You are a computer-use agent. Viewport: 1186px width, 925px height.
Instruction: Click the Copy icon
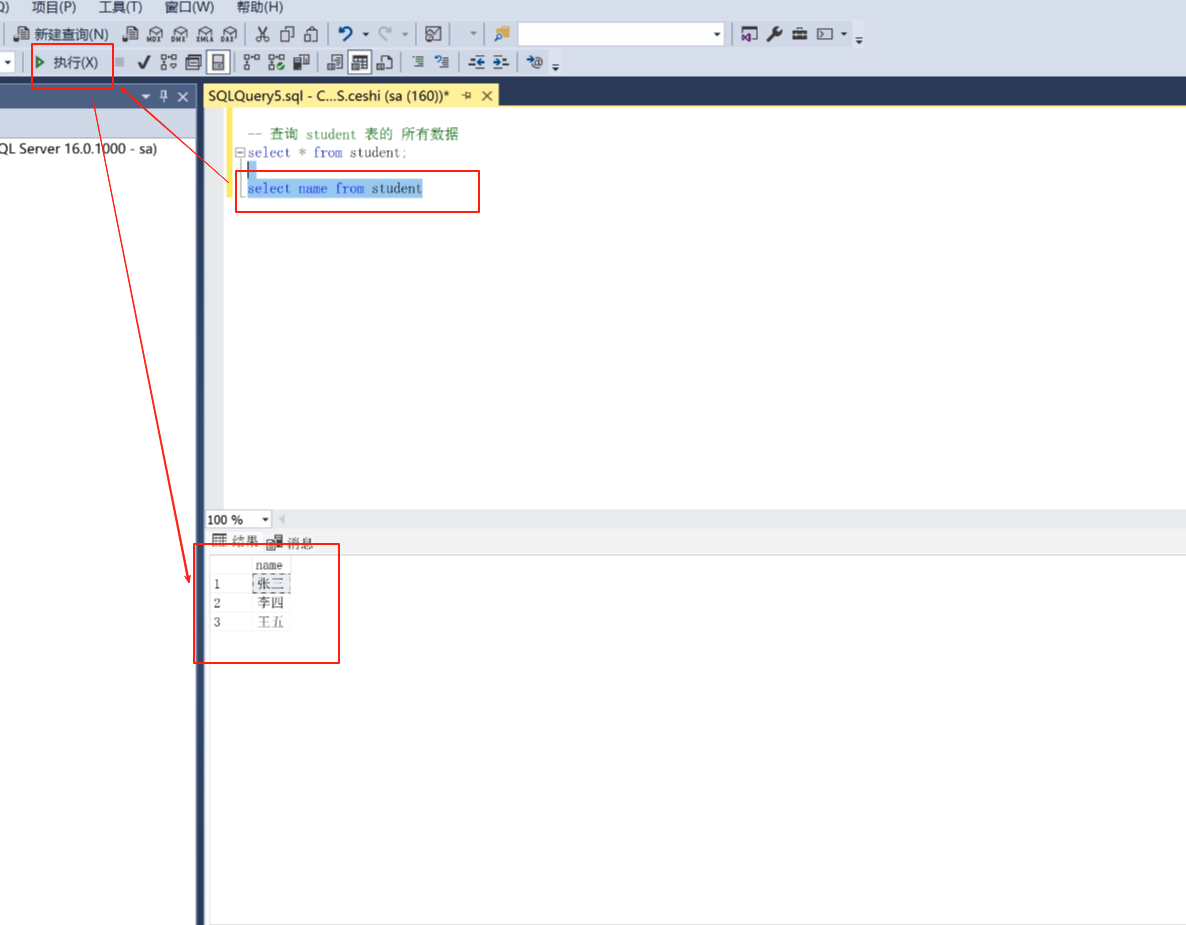click(x=287, y=34)
